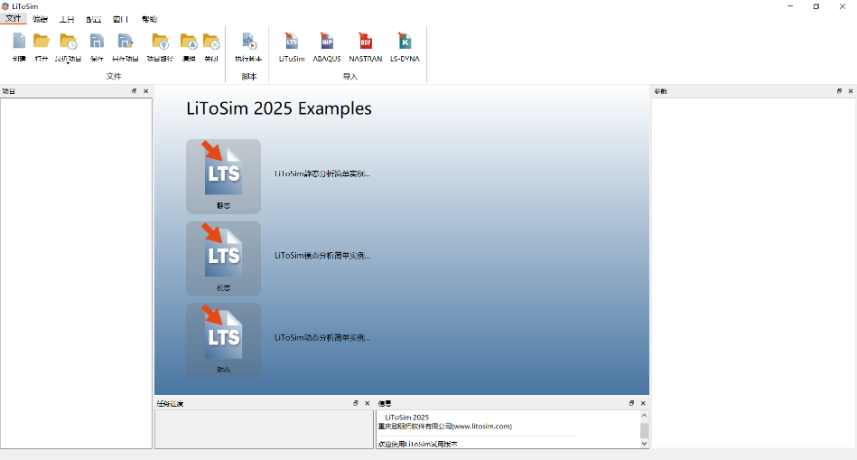The image size is (857, 460).
Task: Open the static analysis example thumbnail
Action: tap(224, 176)
